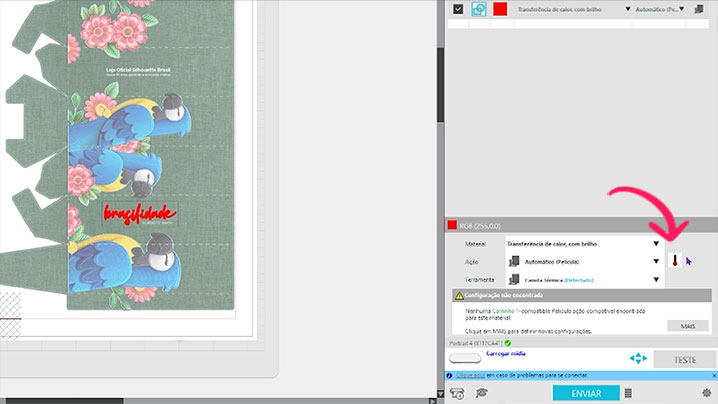Click the TESTE button
This screenshot has height=404, width=718.
coord(685,360)
